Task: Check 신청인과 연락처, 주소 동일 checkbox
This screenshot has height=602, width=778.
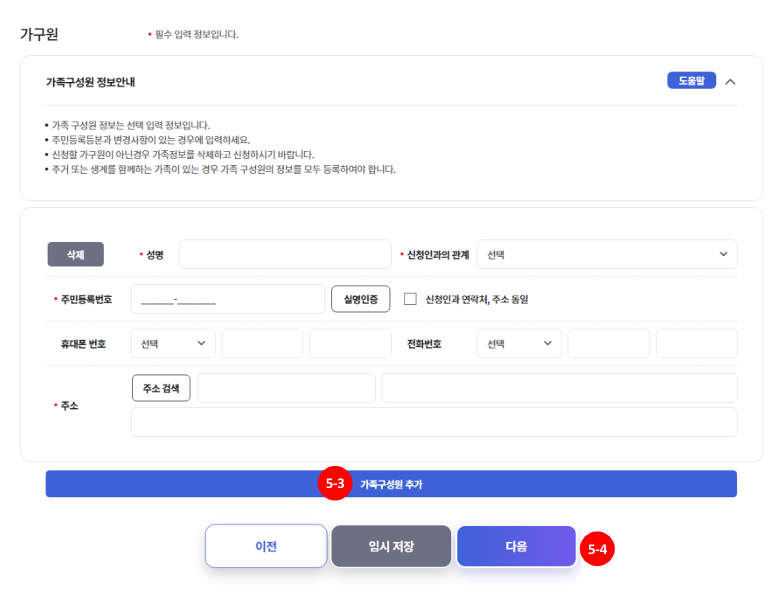Action: coord(410,299)
